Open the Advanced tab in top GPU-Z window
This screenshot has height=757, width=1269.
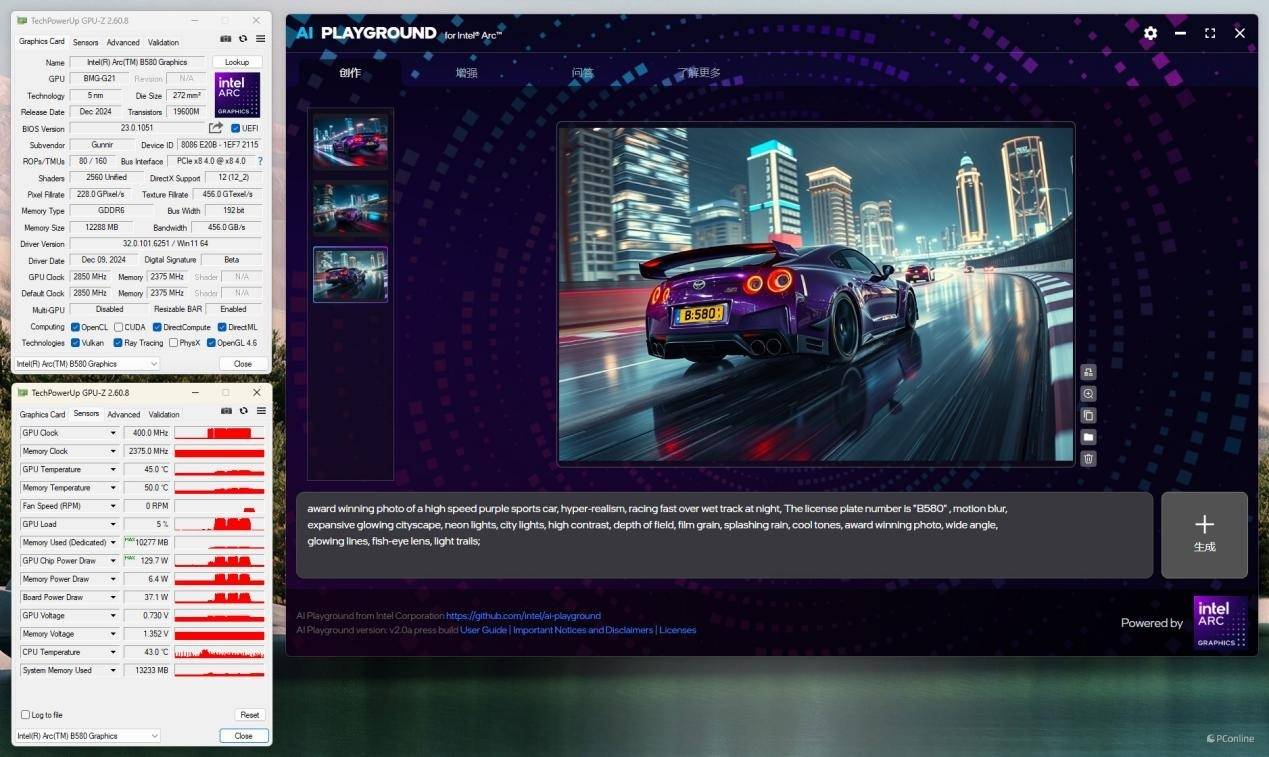(123, 43)
